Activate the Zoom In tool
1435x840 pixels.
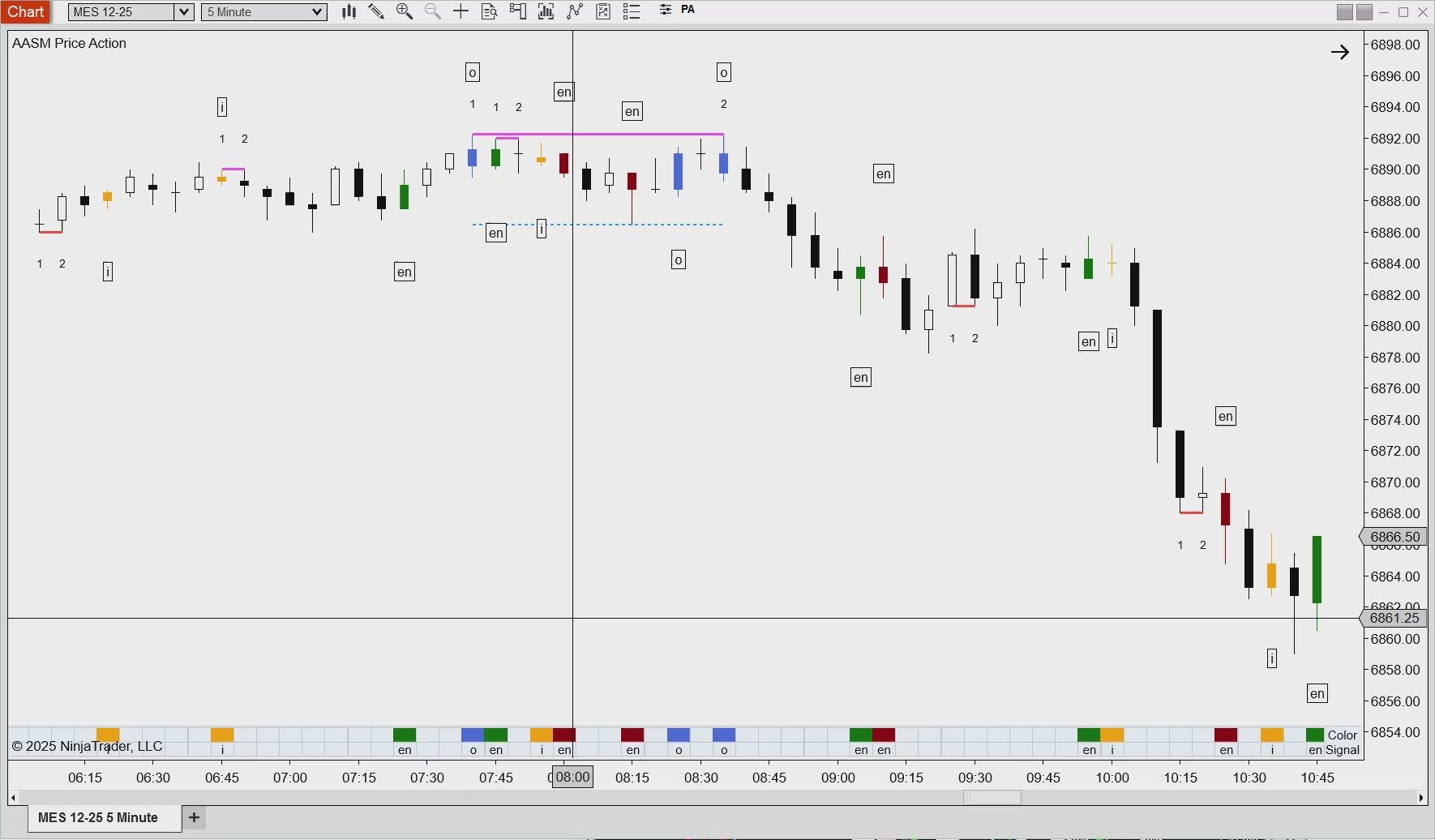405,11
